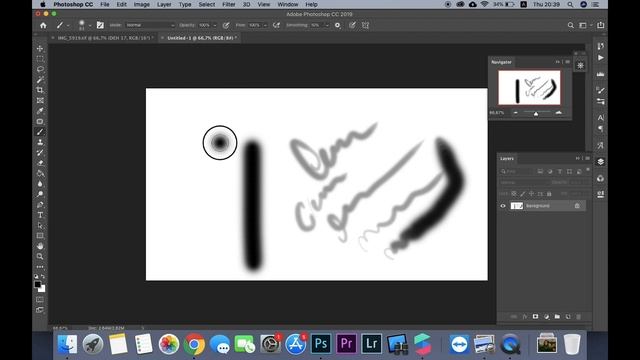640x360 pixels.
Task: Click the search icon in options bar
Action: 571,25
